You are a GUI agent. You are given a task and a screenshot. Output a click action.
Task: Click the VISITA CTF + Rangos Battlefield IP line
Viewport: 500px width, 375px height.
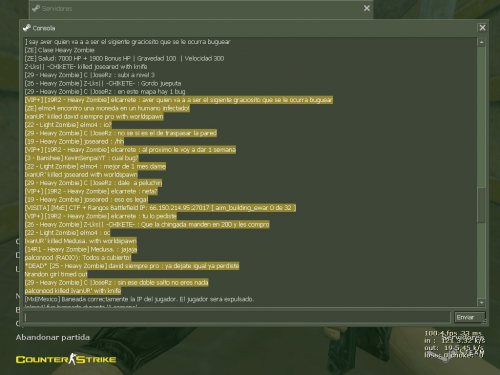coord(160,208)
